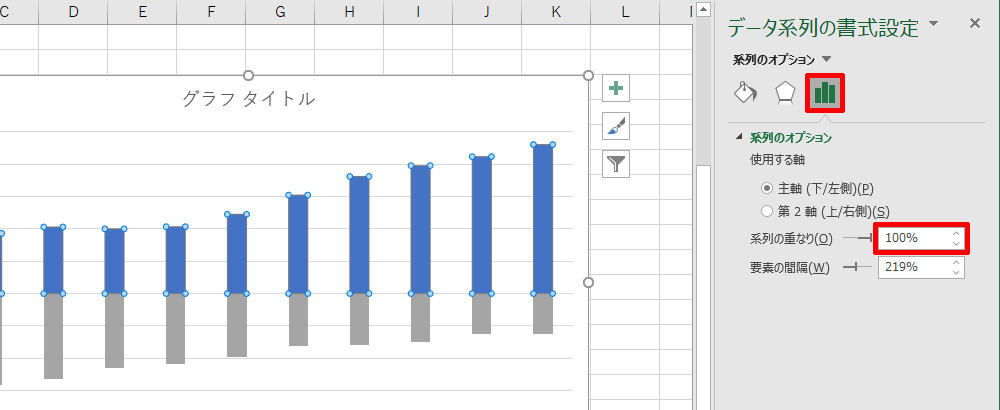Click the 系列の重なり slider
The image size is (1000, 410).
[x=857, y=238]
